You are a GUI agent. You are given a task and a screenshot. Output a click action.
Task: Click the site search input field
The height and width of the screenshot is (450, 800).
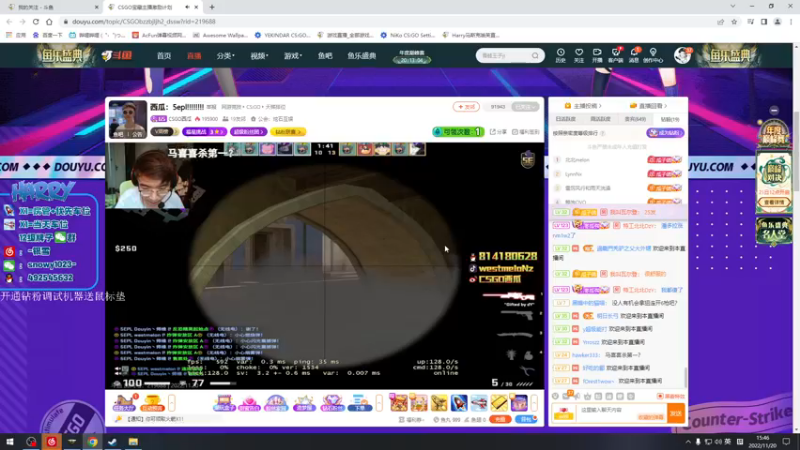point(504,56)
